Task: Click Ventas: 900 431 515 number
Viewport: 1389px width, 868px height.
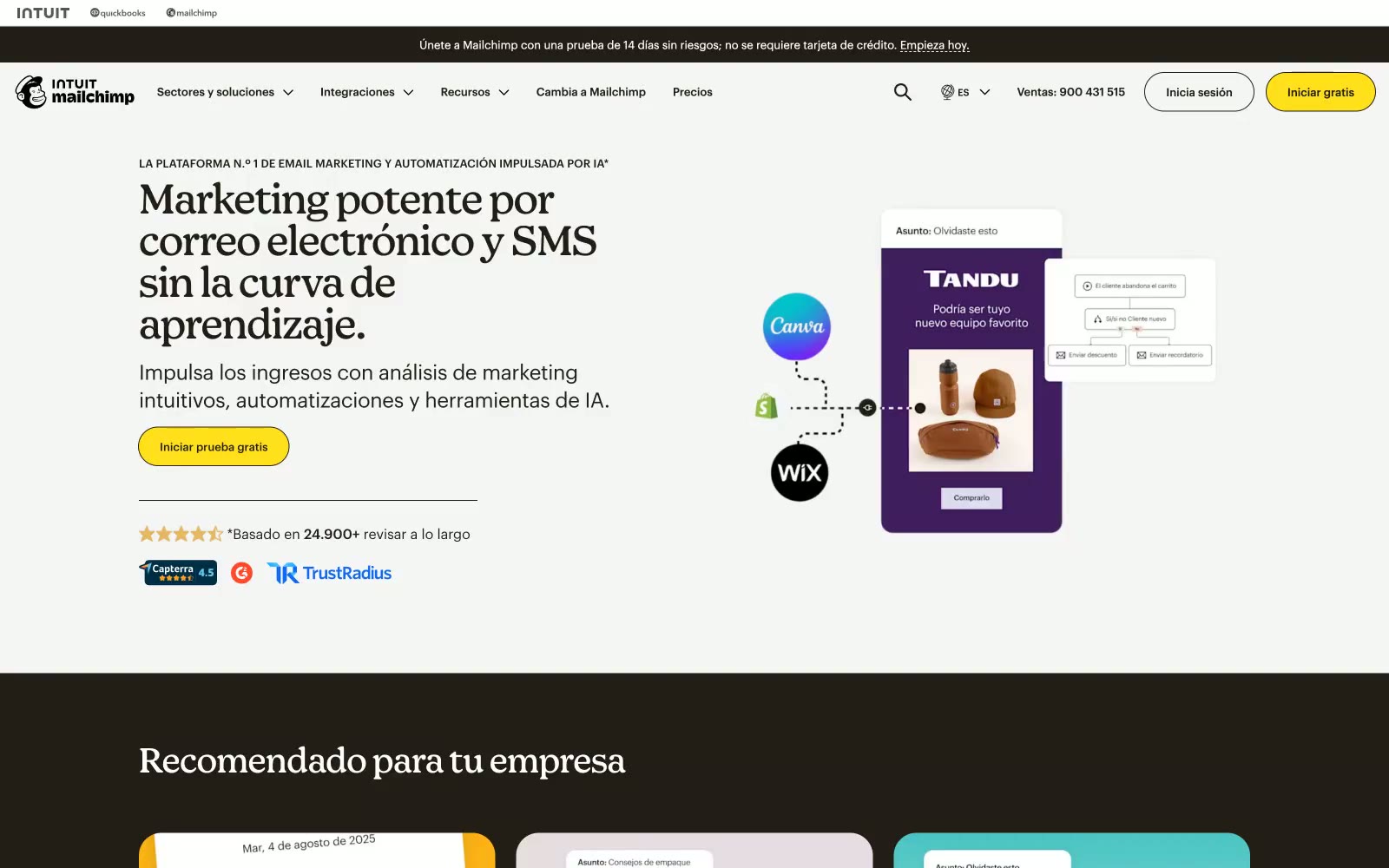Action: click(1071, 92)
